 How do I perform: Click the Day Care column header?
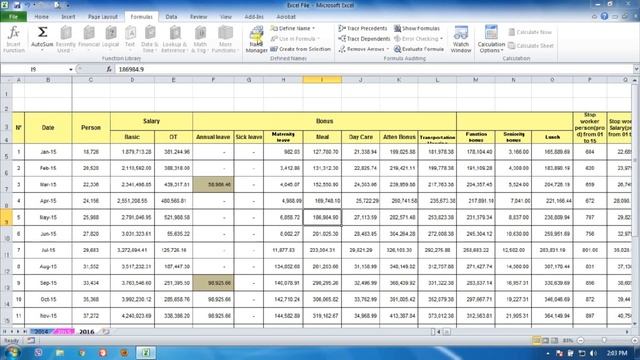[x=360, y=137]
